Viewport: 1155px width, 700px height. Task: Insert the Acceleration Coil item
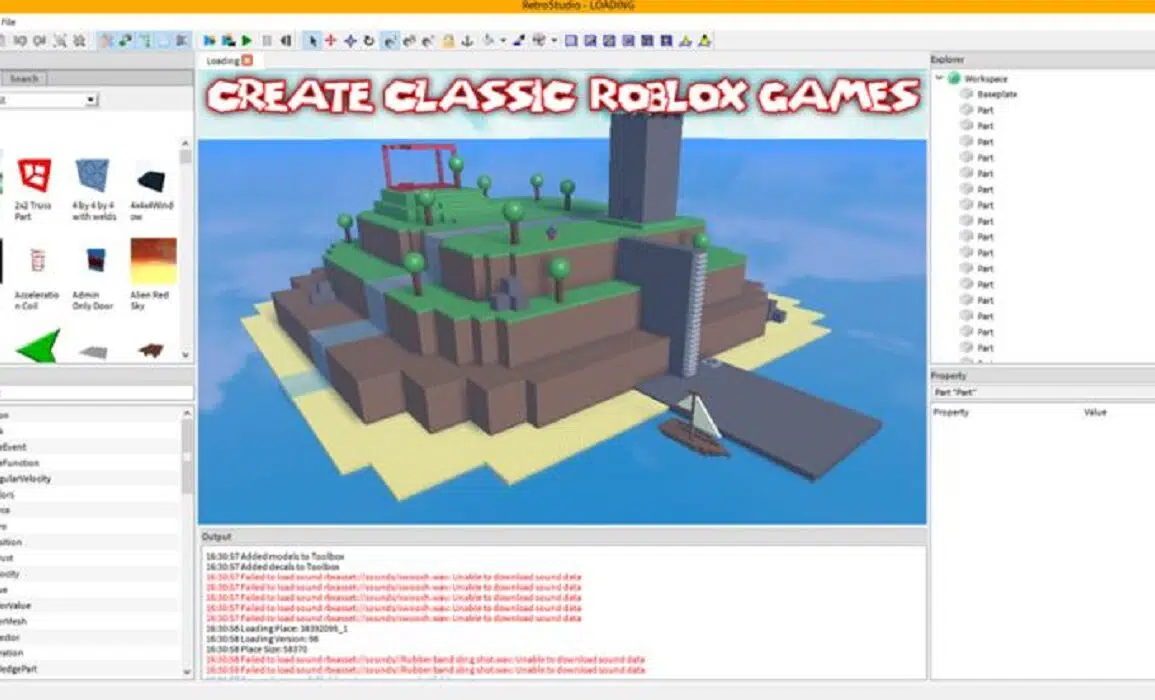point(35,279)
